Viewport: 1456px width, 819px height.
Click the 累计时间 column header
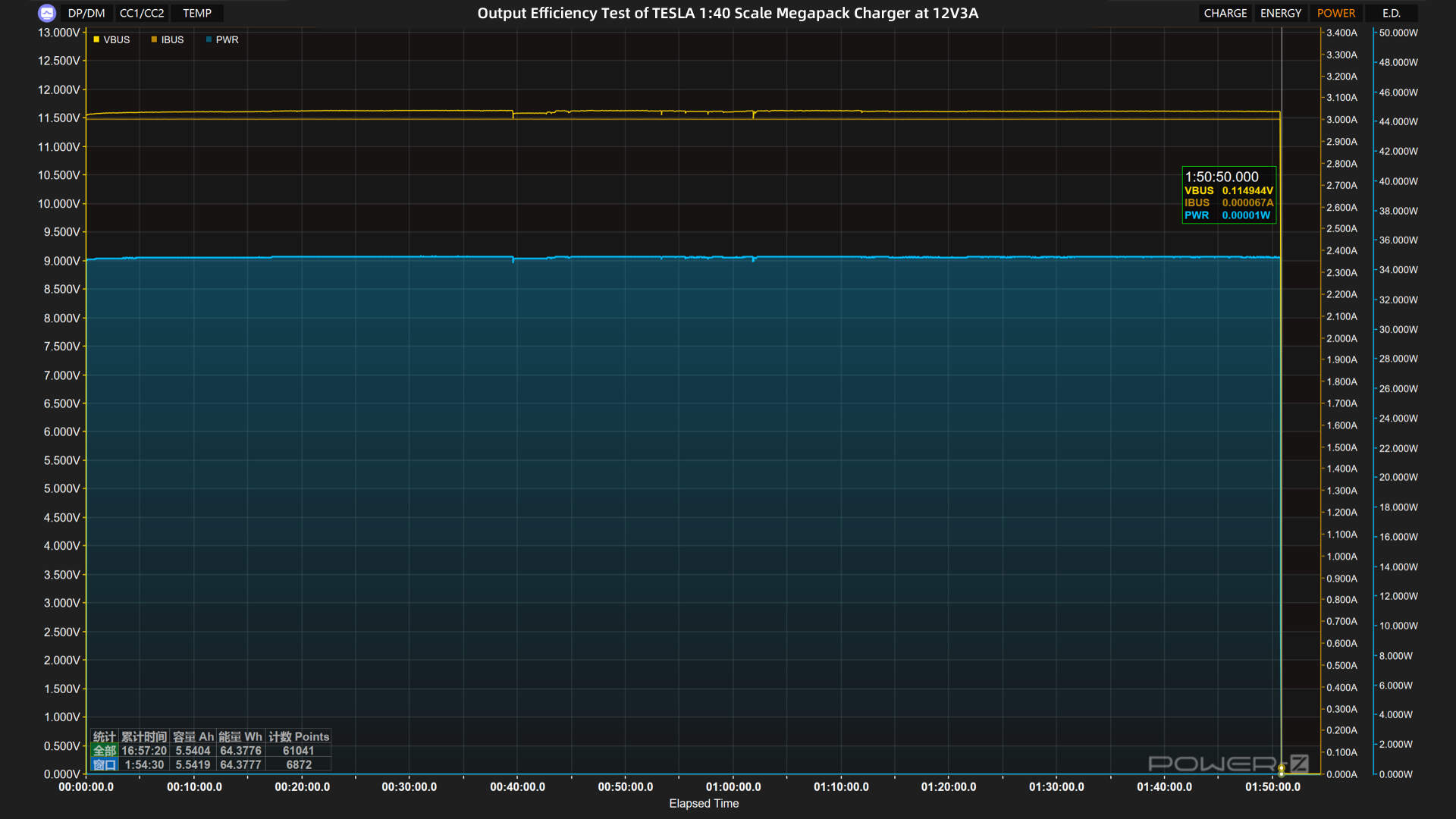[x=144, y=736]
